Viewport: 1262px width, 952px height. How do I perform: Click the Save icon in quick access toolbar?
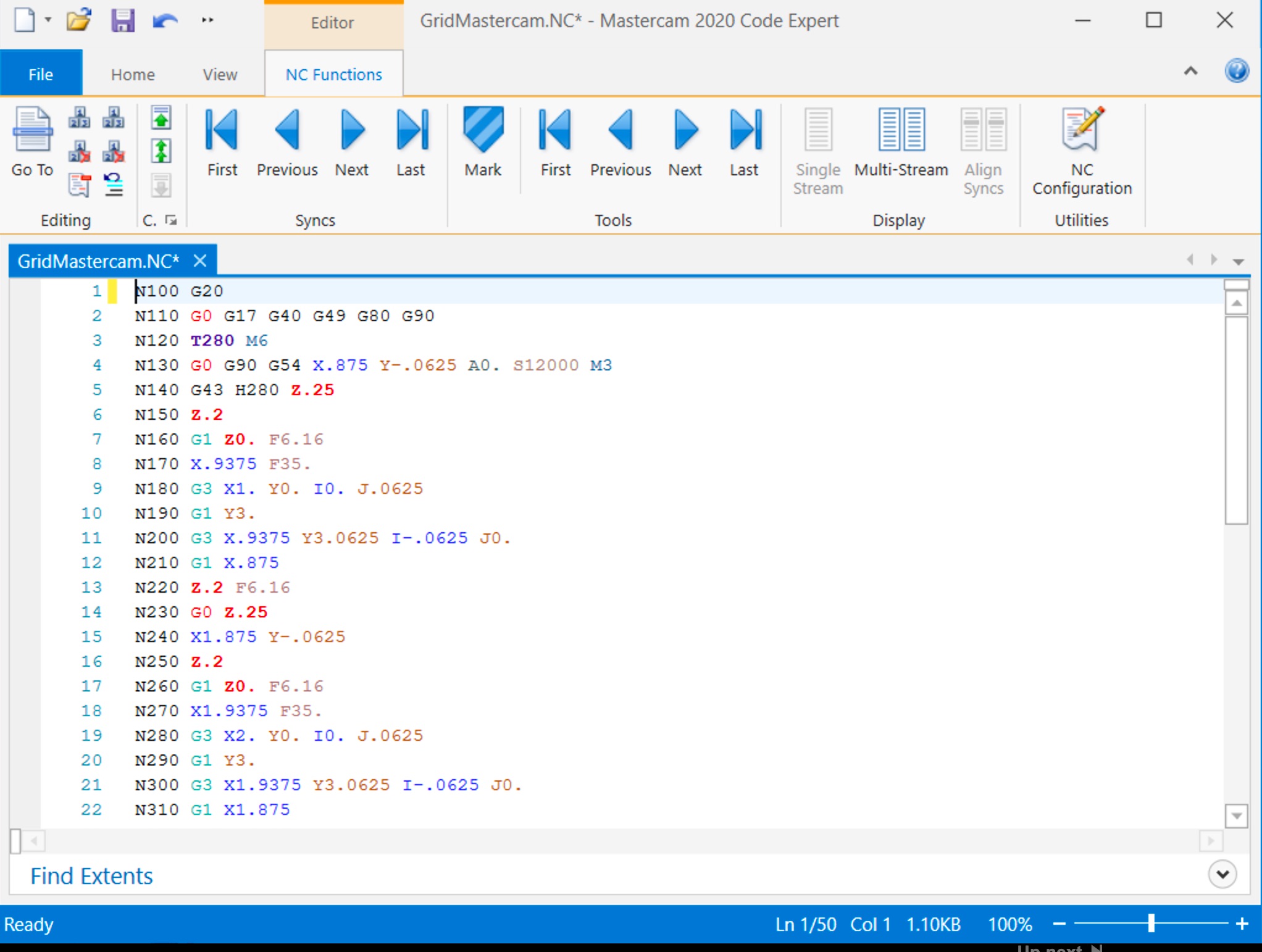pos(122,20)
